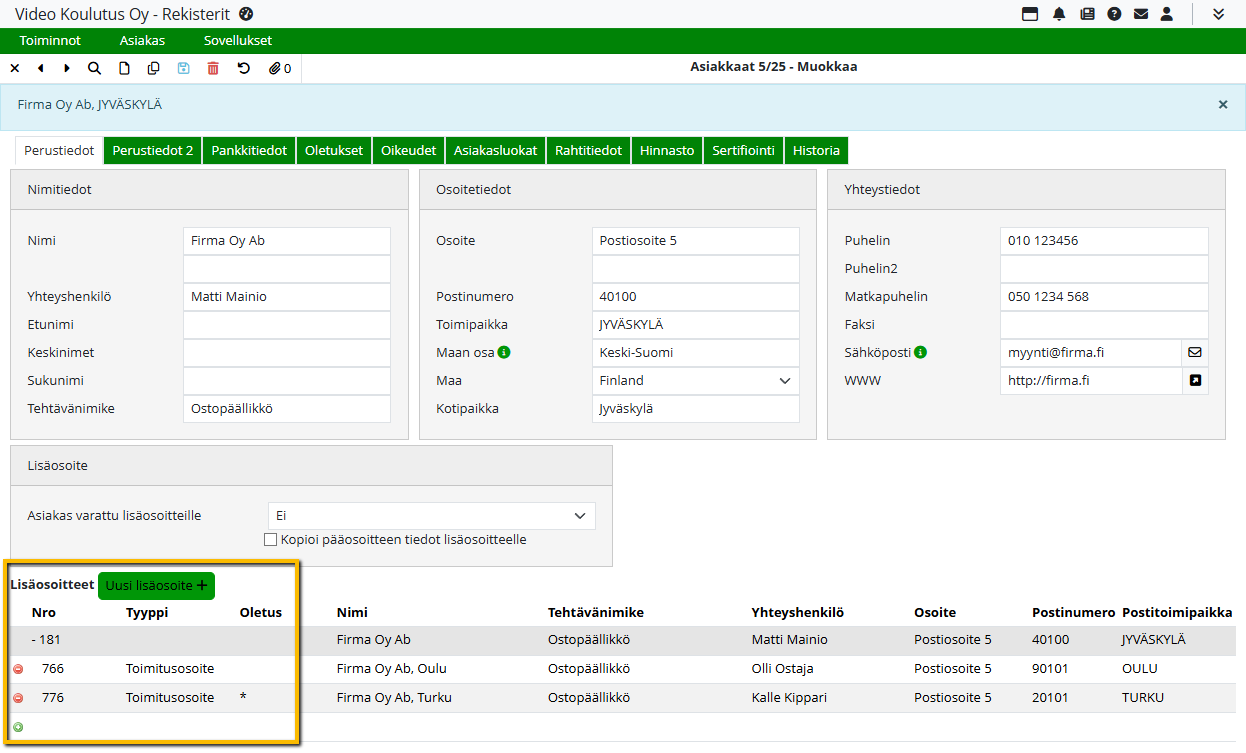Click the undo arrow toolbar icon
Image resolution: width=1246 pixels, height=753 pixels.
tap(243, 69)
